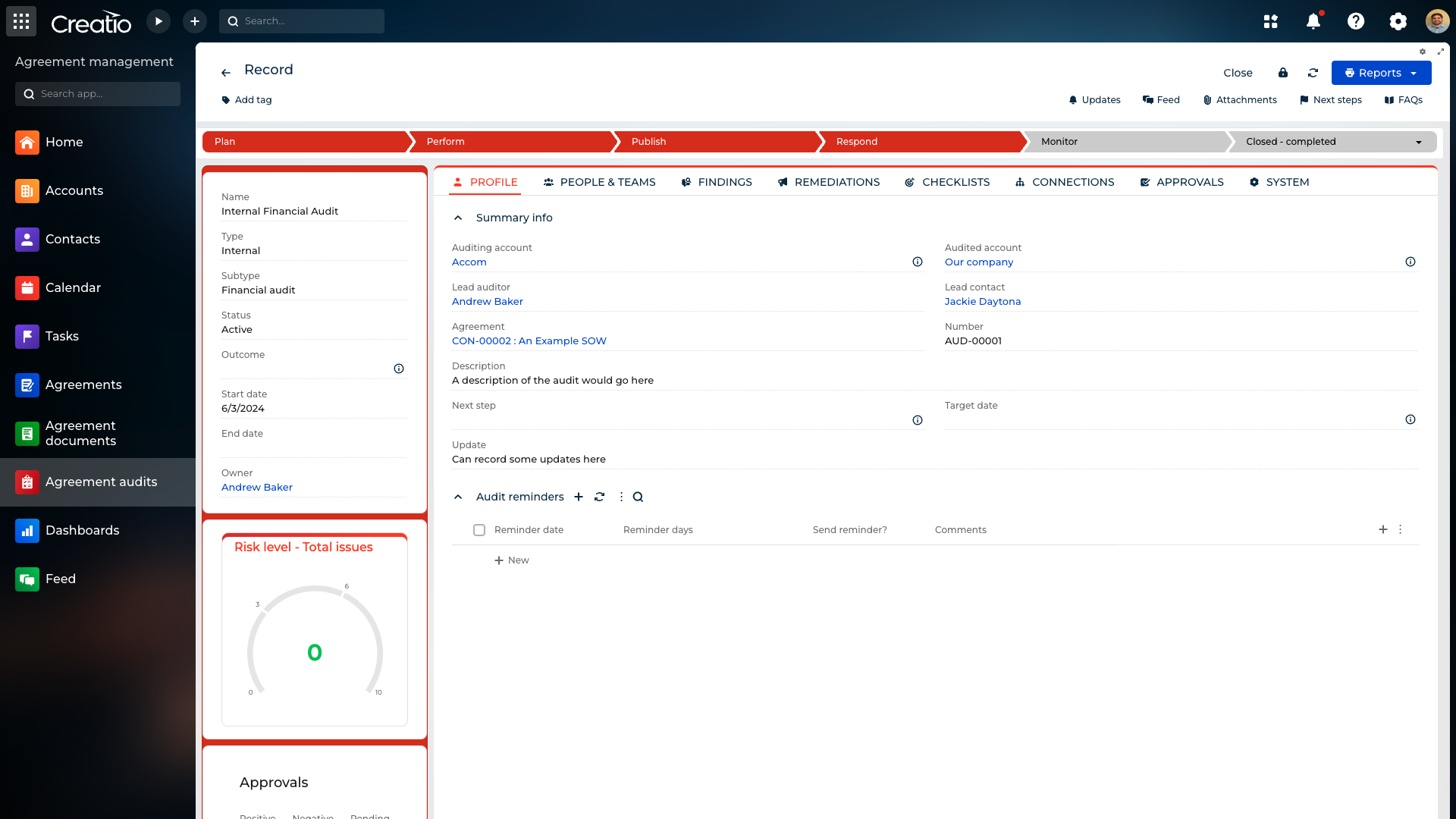Collapse the Summary info section
1456x819 pixels.
(458, 218)
